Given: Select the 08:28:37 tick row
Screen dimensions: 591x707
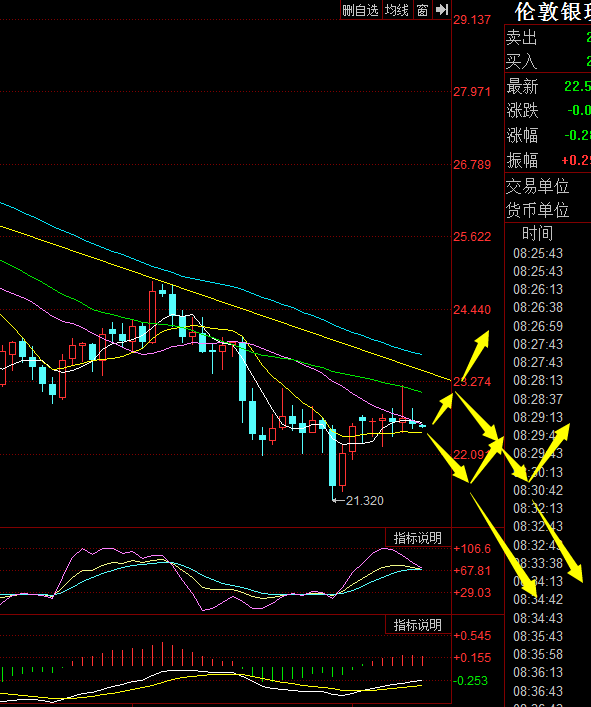Looking at the screenshot, I should [538, 399].
